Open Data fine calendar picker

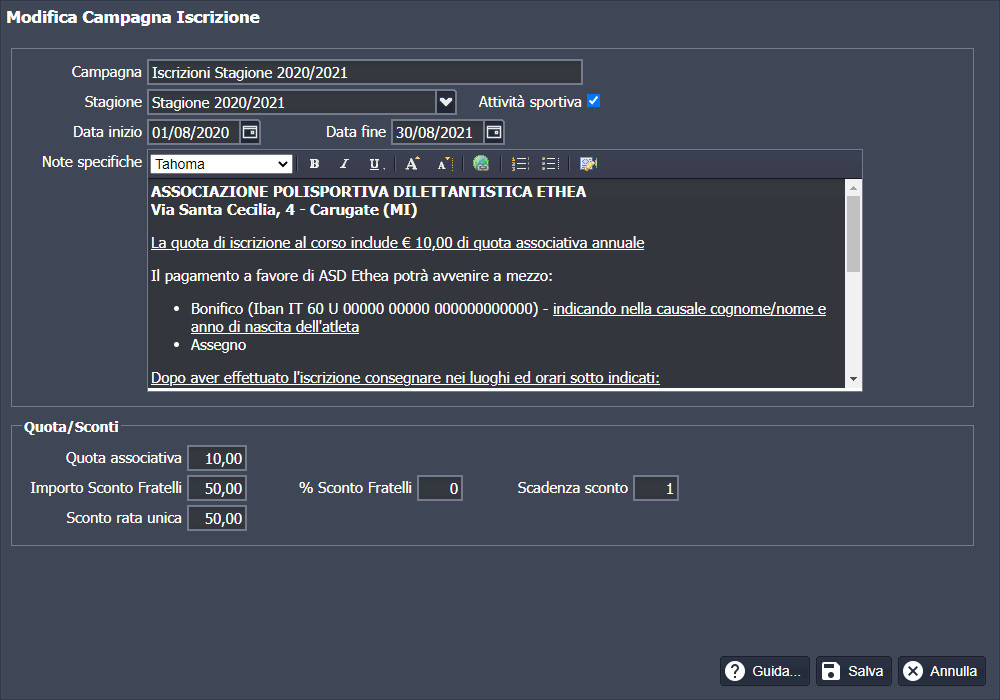click(494, 132)
